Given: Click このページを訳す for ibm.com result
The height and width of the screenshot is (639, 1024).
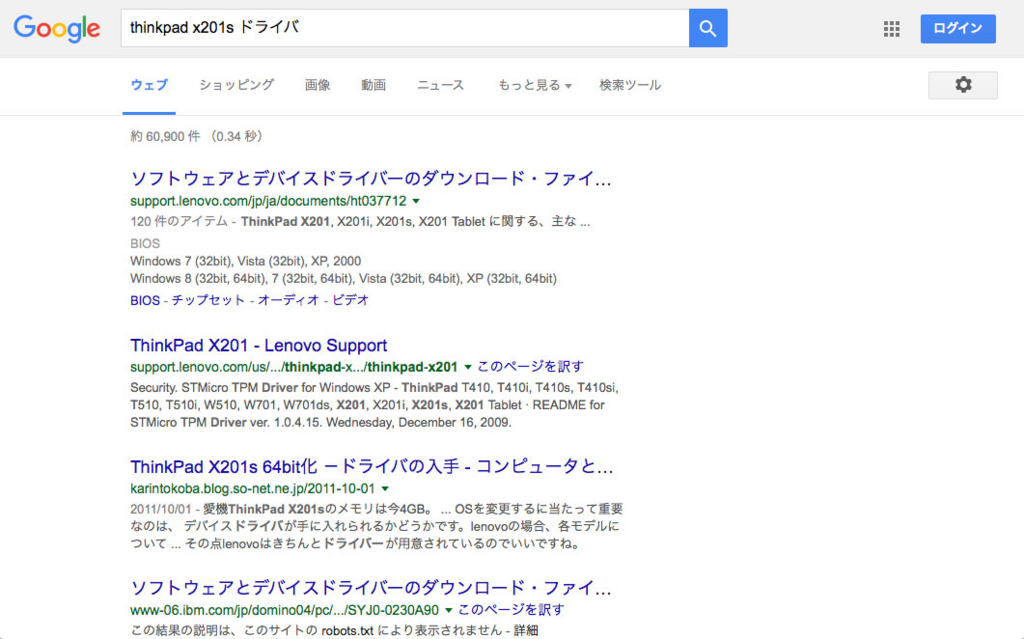Looking at the screenshot, I should [511, 610].
